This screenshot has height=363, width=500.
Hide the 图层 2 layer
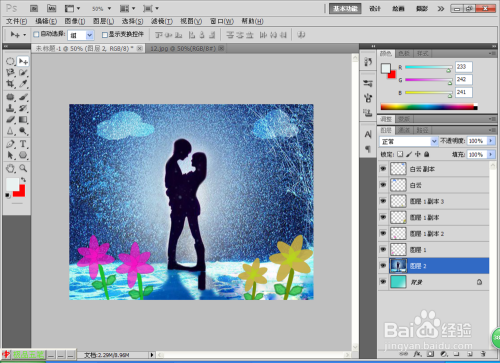coord(383,266)
